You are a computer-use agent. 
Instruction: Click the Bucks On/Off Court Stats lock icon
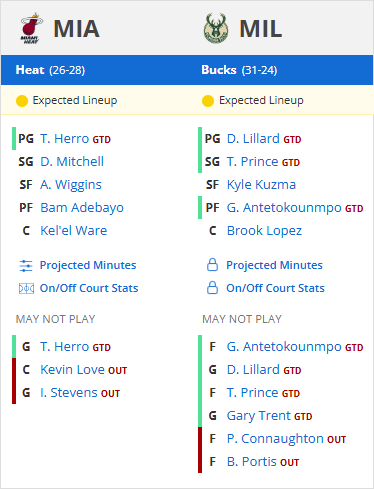[212, 288]
